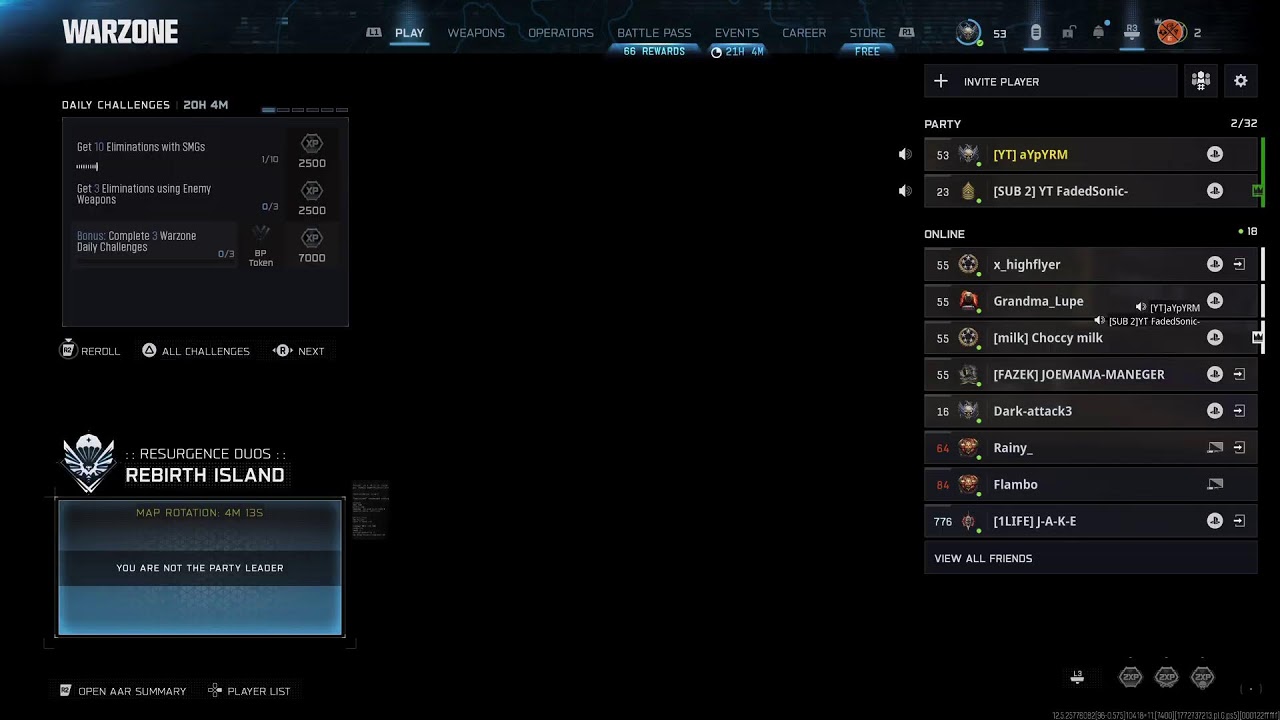Screen dimensions: 1280x720
Task: Mute FadedSonic's voice speaker icon
Action: coord(905,191)
